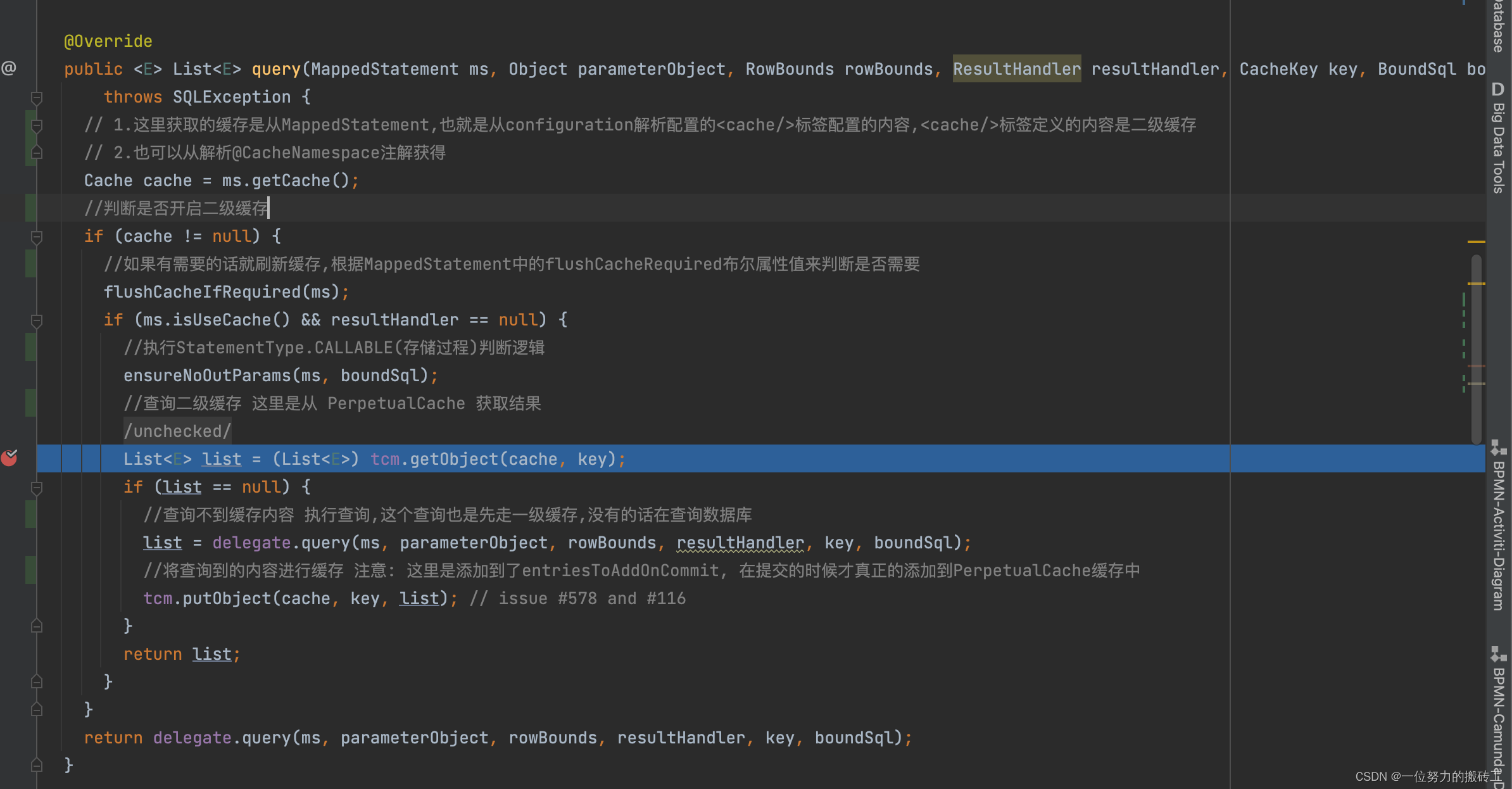Jump to second yellow warning marker on scrollbar
The height and width of the screenshot is (789, 1512).
pyautogui.click(x=1477, y=284)
